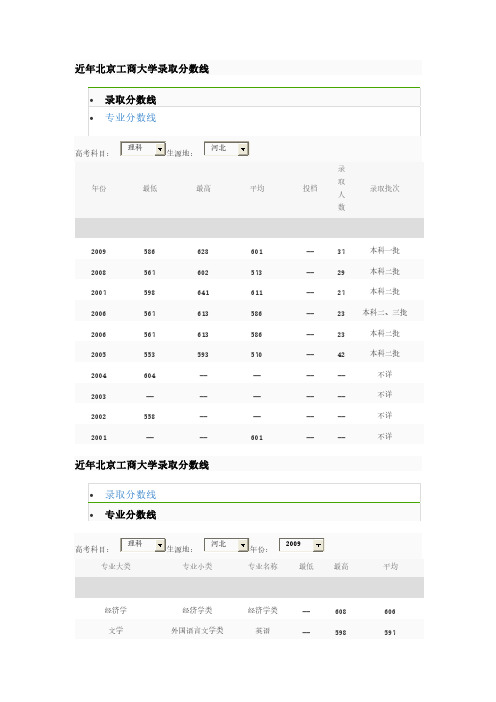Open the 理科 dropdown beside the 2009 year selector
This screenshot has width=496, height=702.
click(143, 545)
